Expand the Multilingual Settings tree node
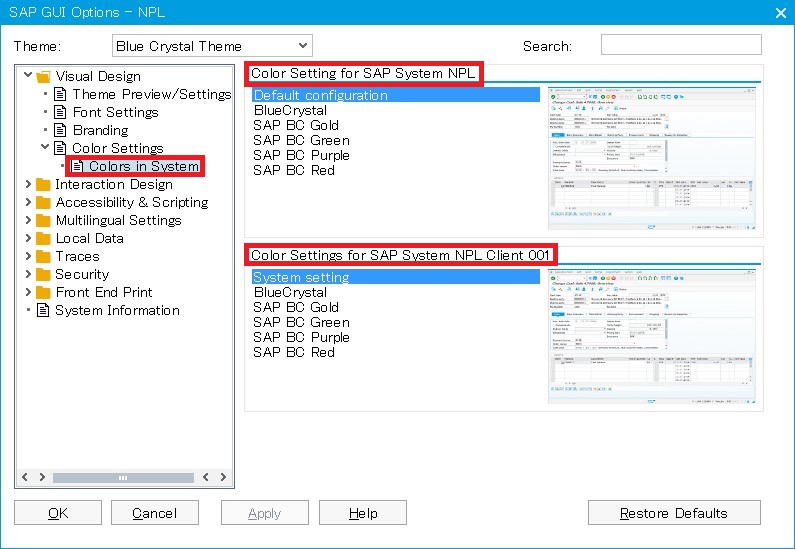795x549 pixels. click(x=27, y=220)
